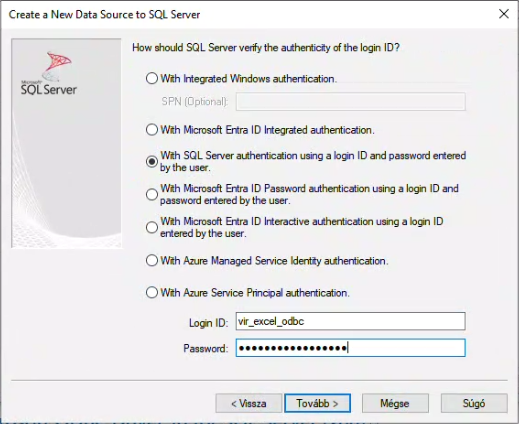519x424 pixels.
Task: Click the Password label
Action: click(206, 348)
